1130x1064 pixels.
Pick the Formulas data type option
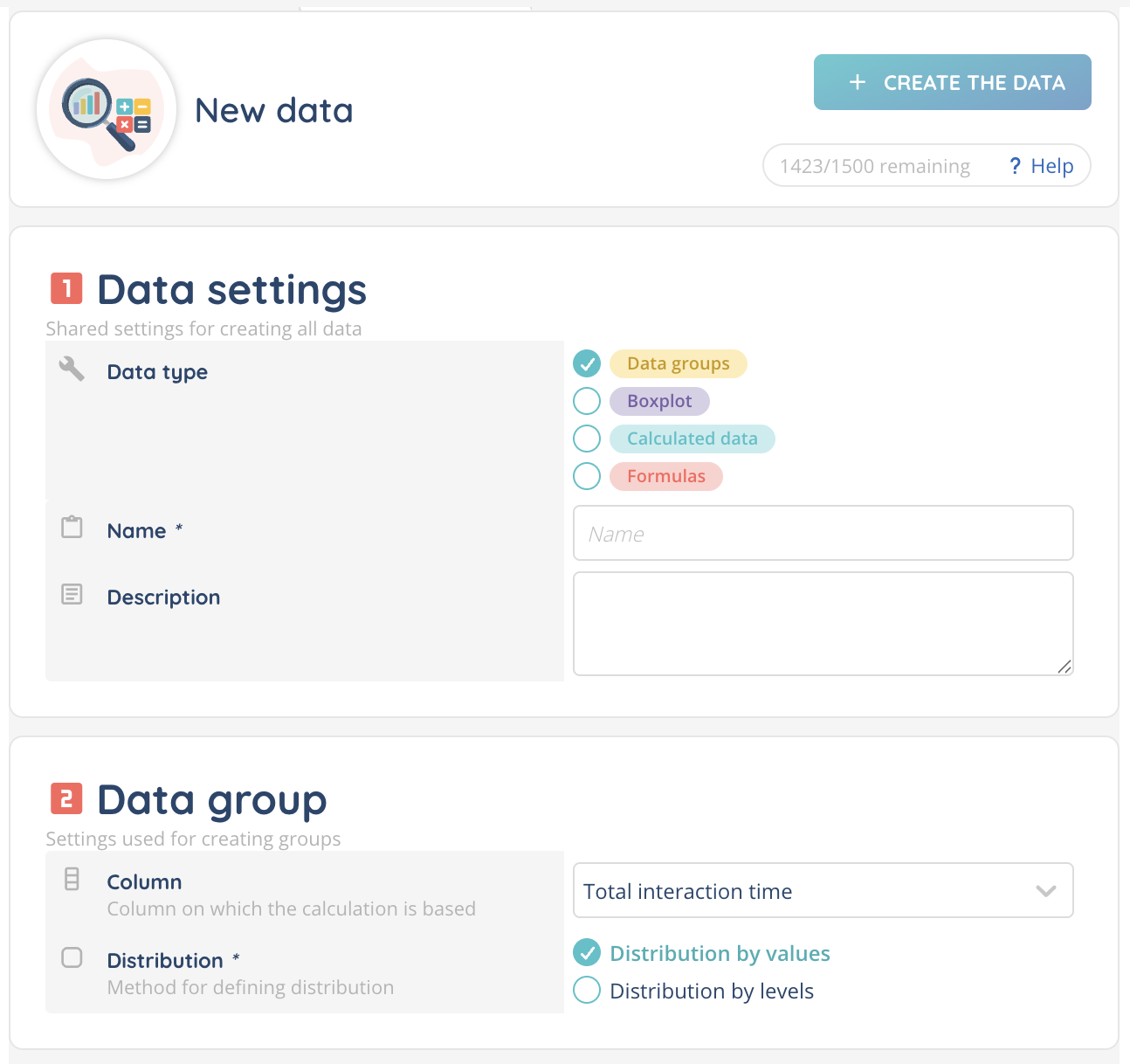[x=587, y=476]
